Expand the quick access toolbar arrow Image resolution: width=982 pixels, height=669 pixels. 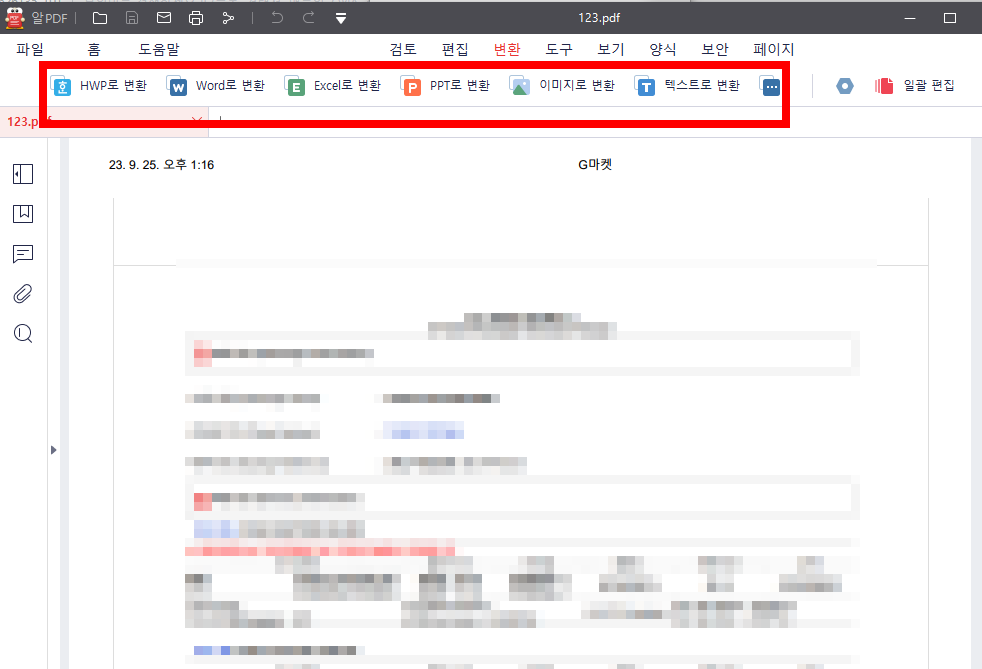(x=340, y=17)
